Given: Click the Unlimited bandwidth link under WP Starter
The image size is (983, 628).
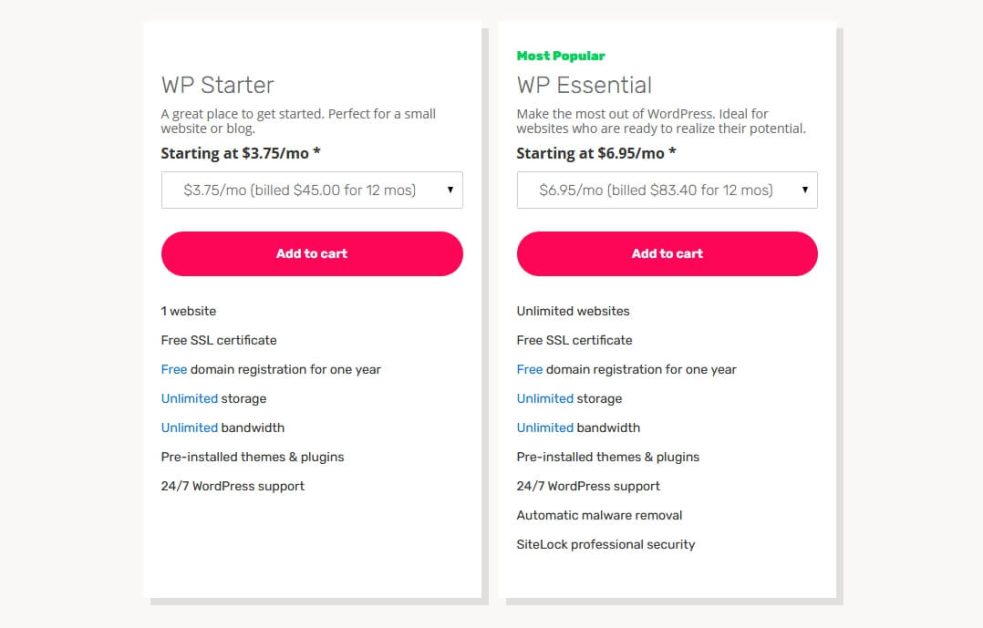Looking at the screenshot, I should click(x=189, y=427).
